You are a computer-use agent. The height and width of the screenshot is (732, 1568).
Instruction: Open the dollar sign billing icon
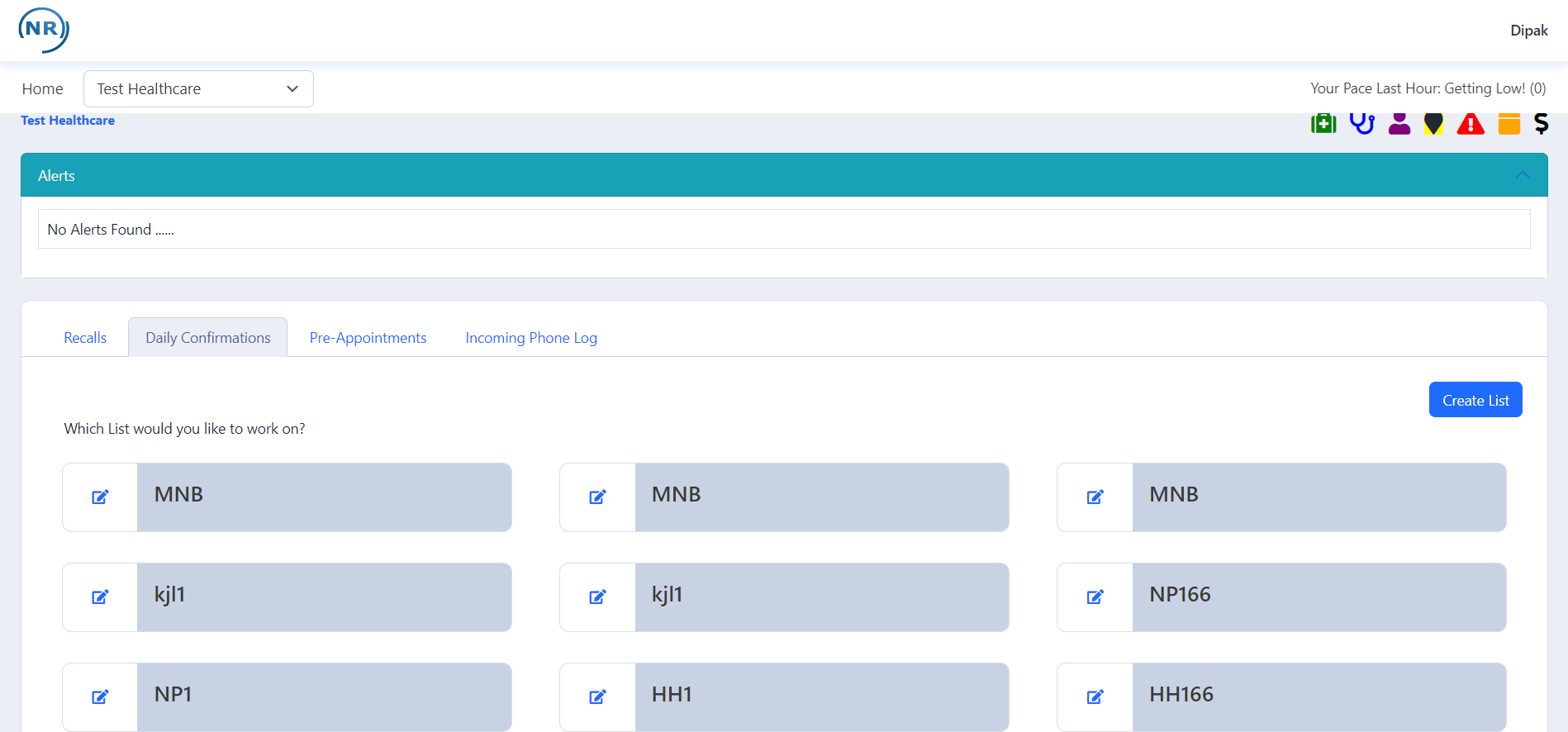(1542, 124)
